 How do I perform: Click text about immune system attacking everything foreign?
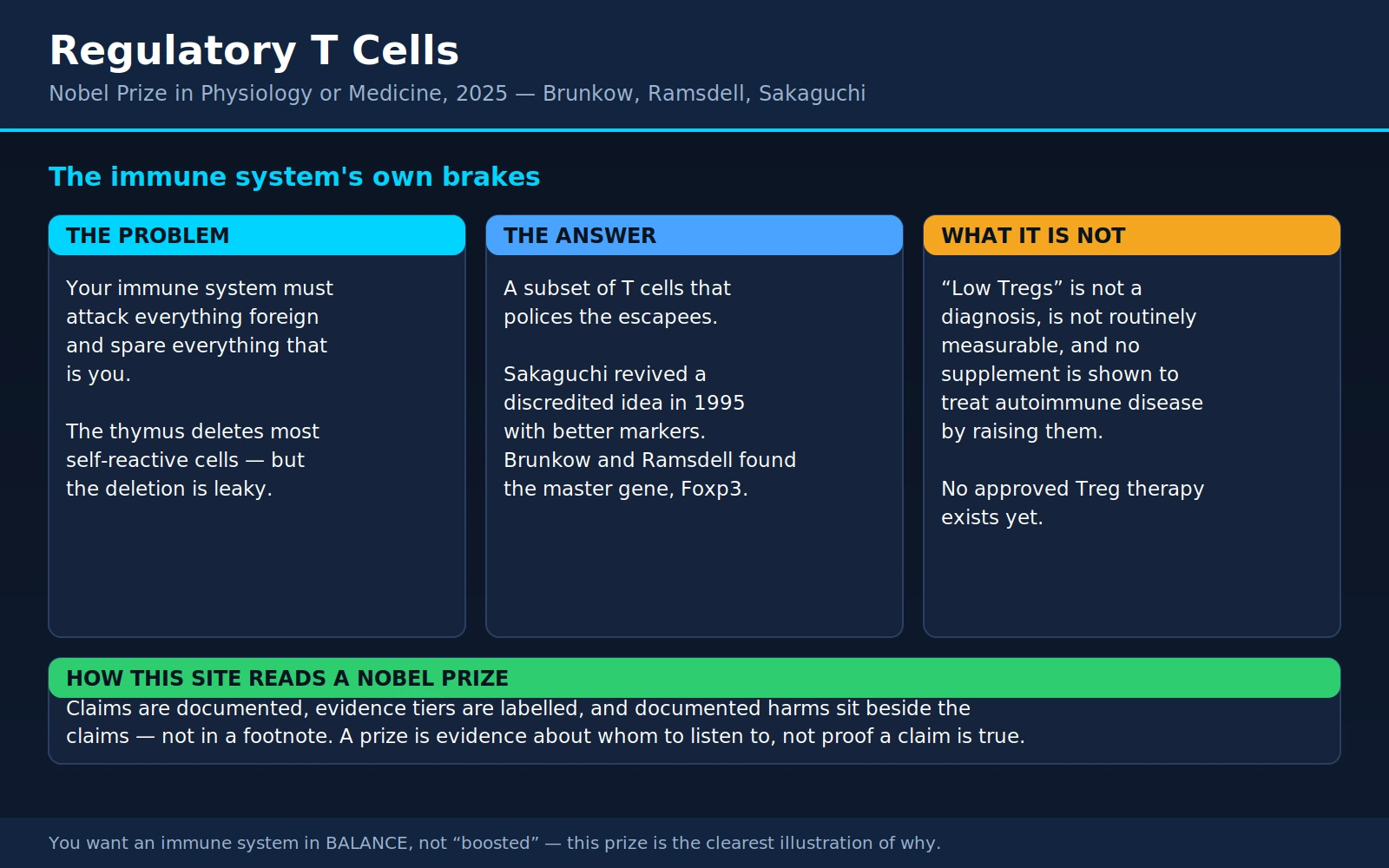click(200, 331)
